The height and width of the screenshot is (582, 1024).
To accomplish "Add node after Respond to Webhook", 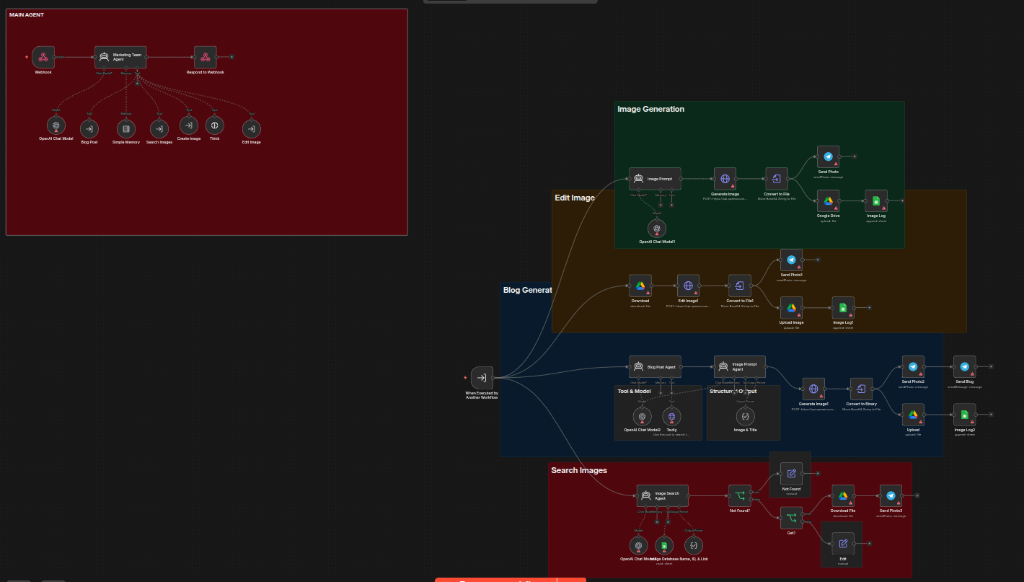I will tap(231, 57).
